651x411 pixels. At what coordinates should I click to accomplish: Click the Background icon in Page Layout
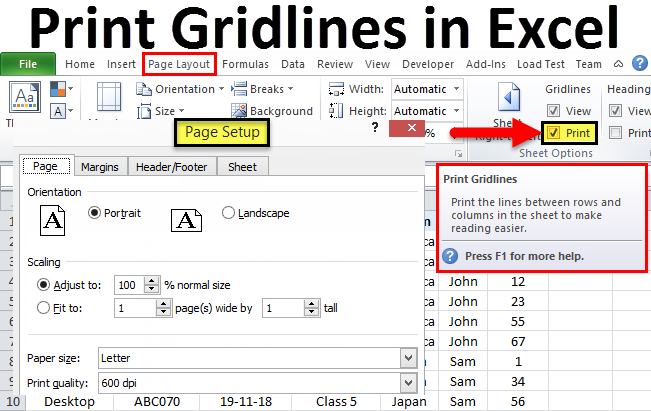[239, 111]
